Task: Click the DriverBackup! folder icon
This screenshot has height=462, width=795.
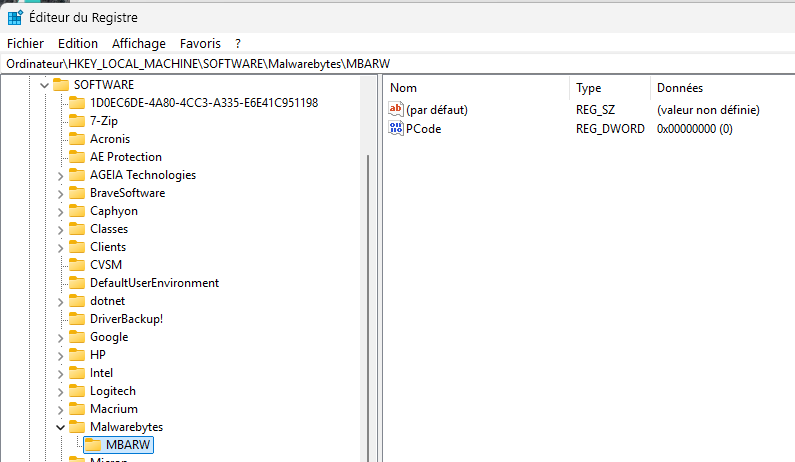Action: [77, 318]
